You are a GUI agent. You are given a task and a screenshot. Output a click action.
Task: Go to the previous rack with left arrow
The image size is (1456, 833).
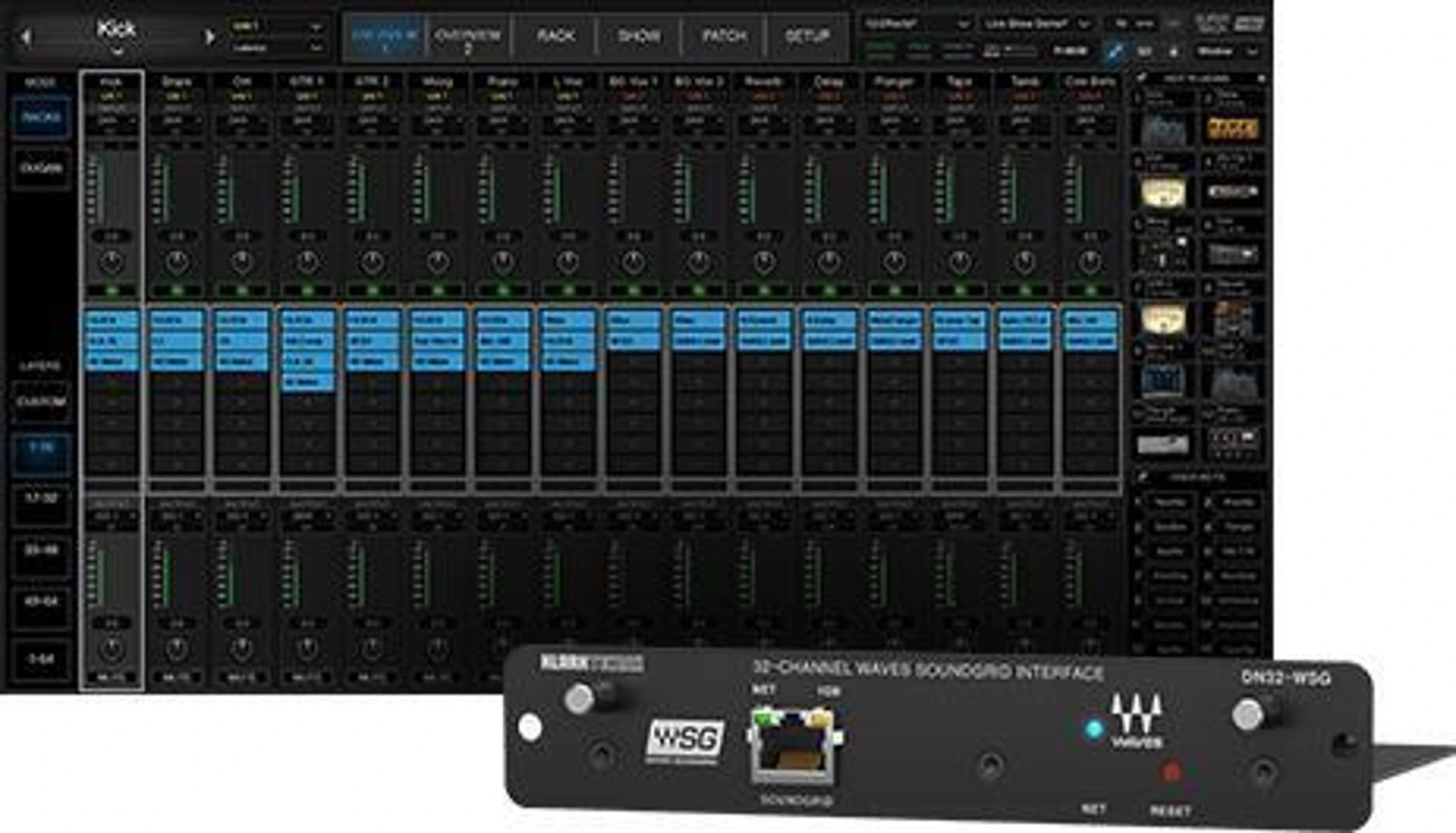coord(27,36)
